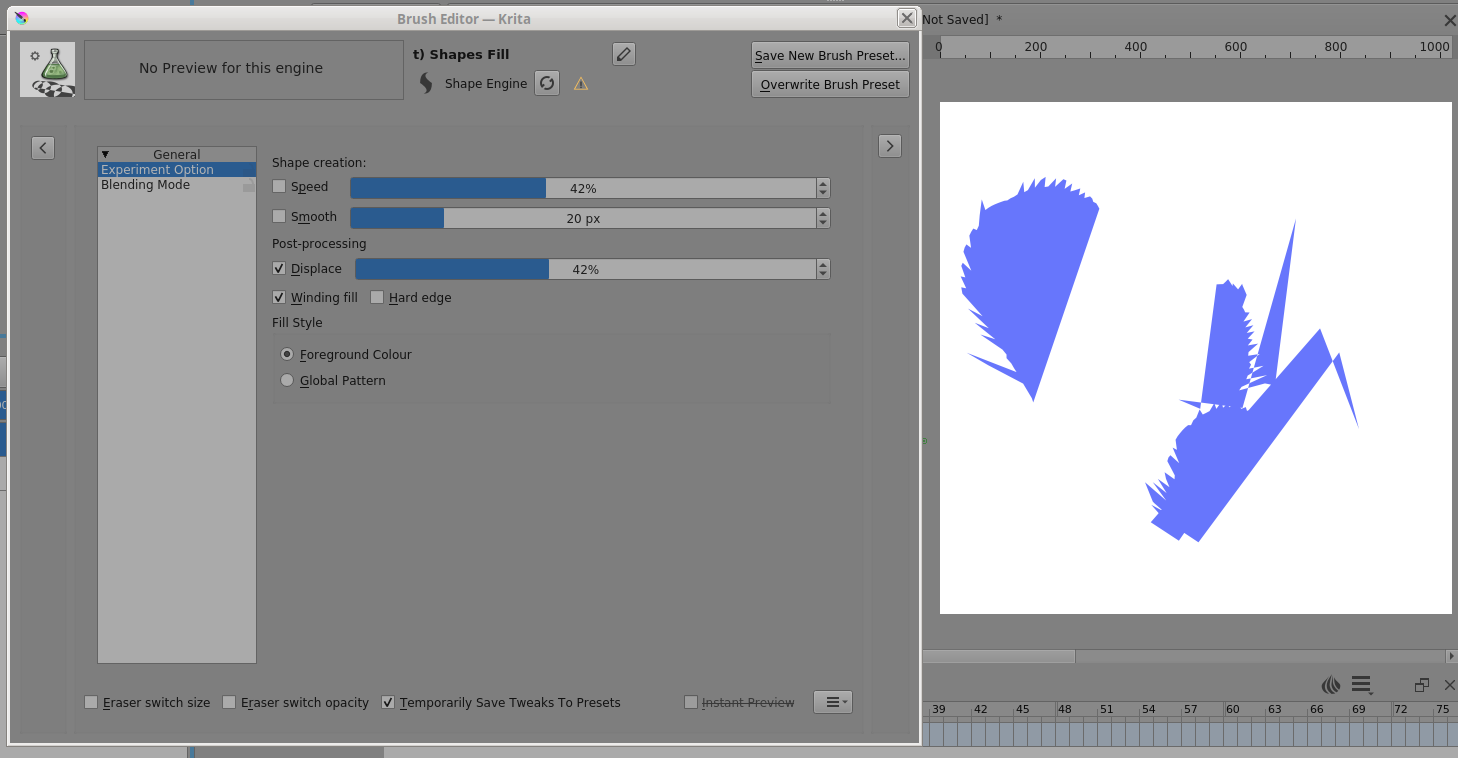Collapse left panel with arrow button
Image resolution: width=1458 pixels, height=758 pixels.
pyautogui.click(x=43, y=147)
